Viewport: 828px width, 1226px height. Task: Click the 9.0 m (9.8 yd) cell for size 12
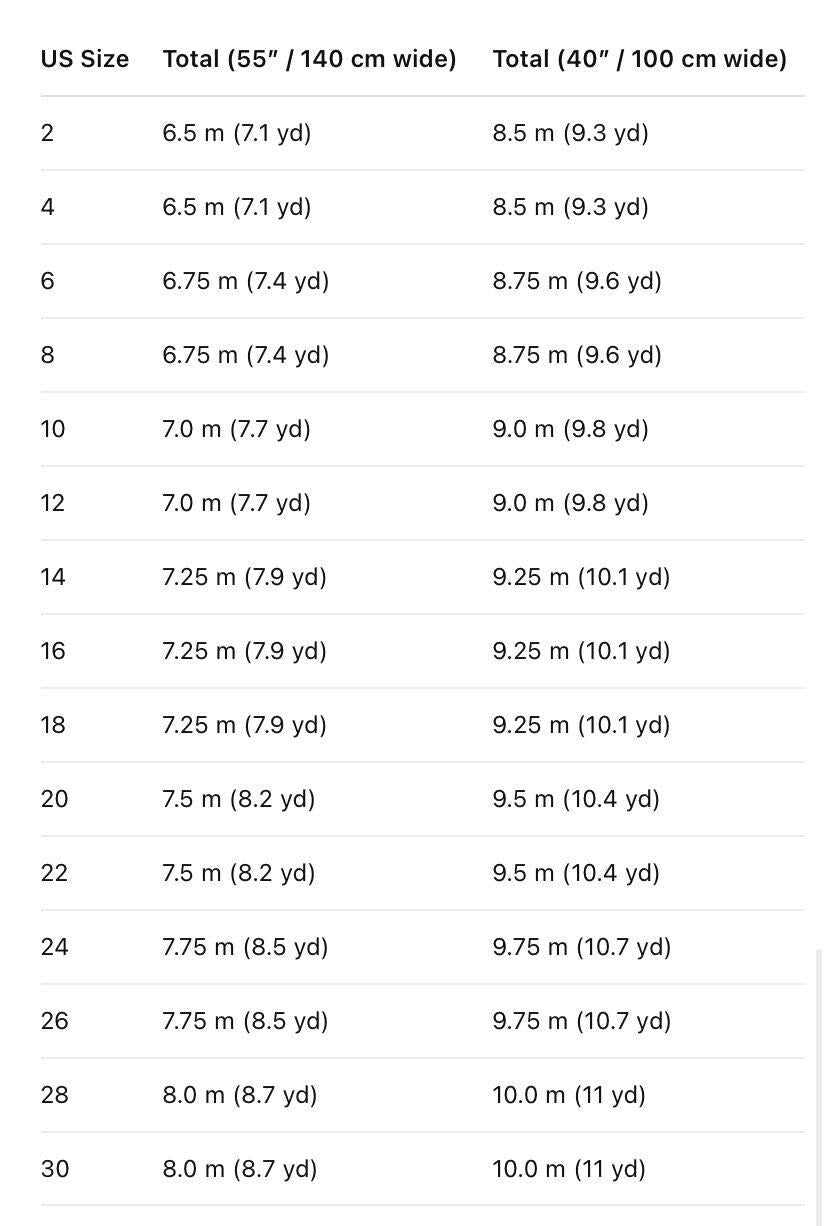571,503
